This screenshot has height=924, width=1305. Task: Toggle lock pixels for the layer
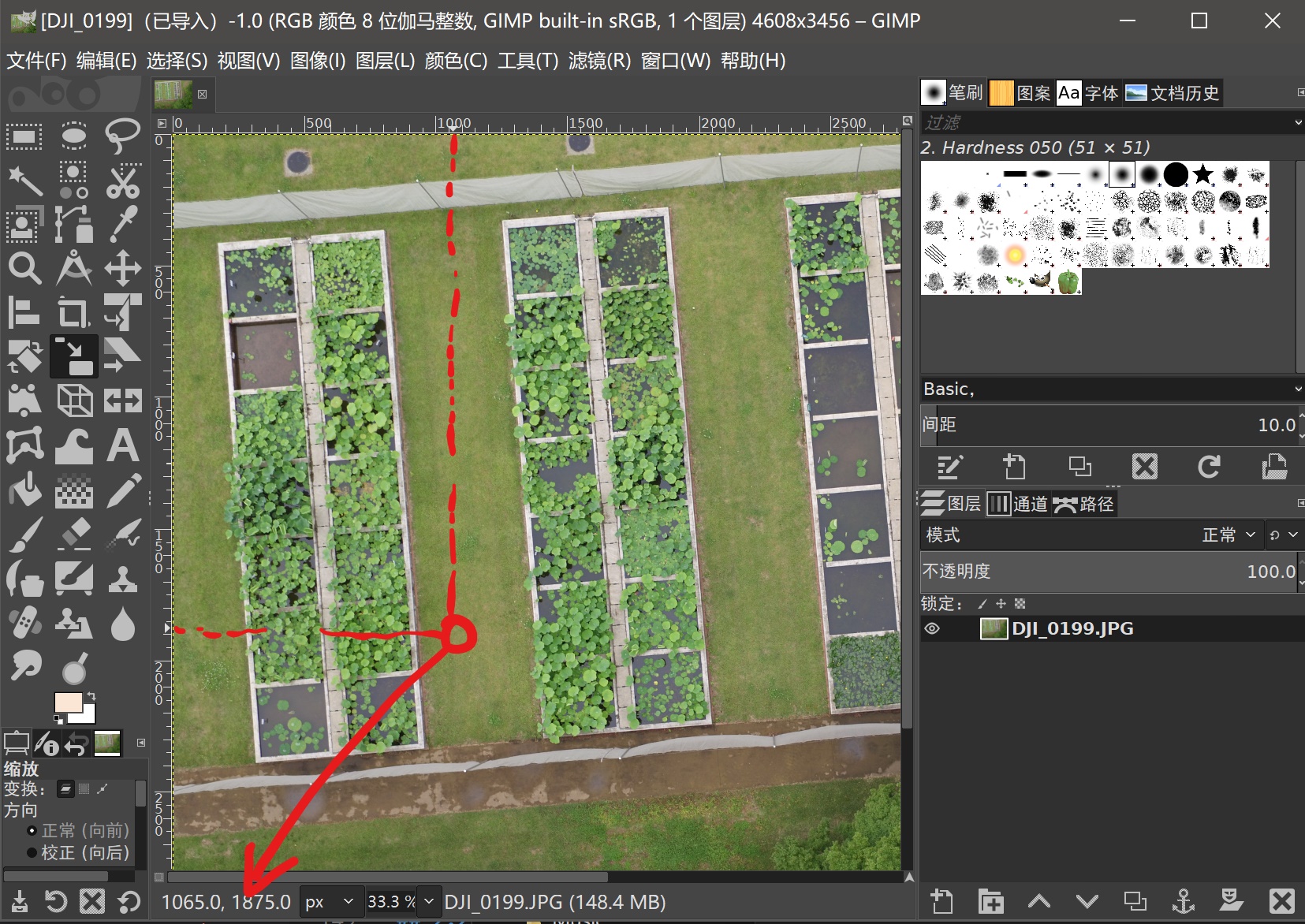(x=982, y=604)
